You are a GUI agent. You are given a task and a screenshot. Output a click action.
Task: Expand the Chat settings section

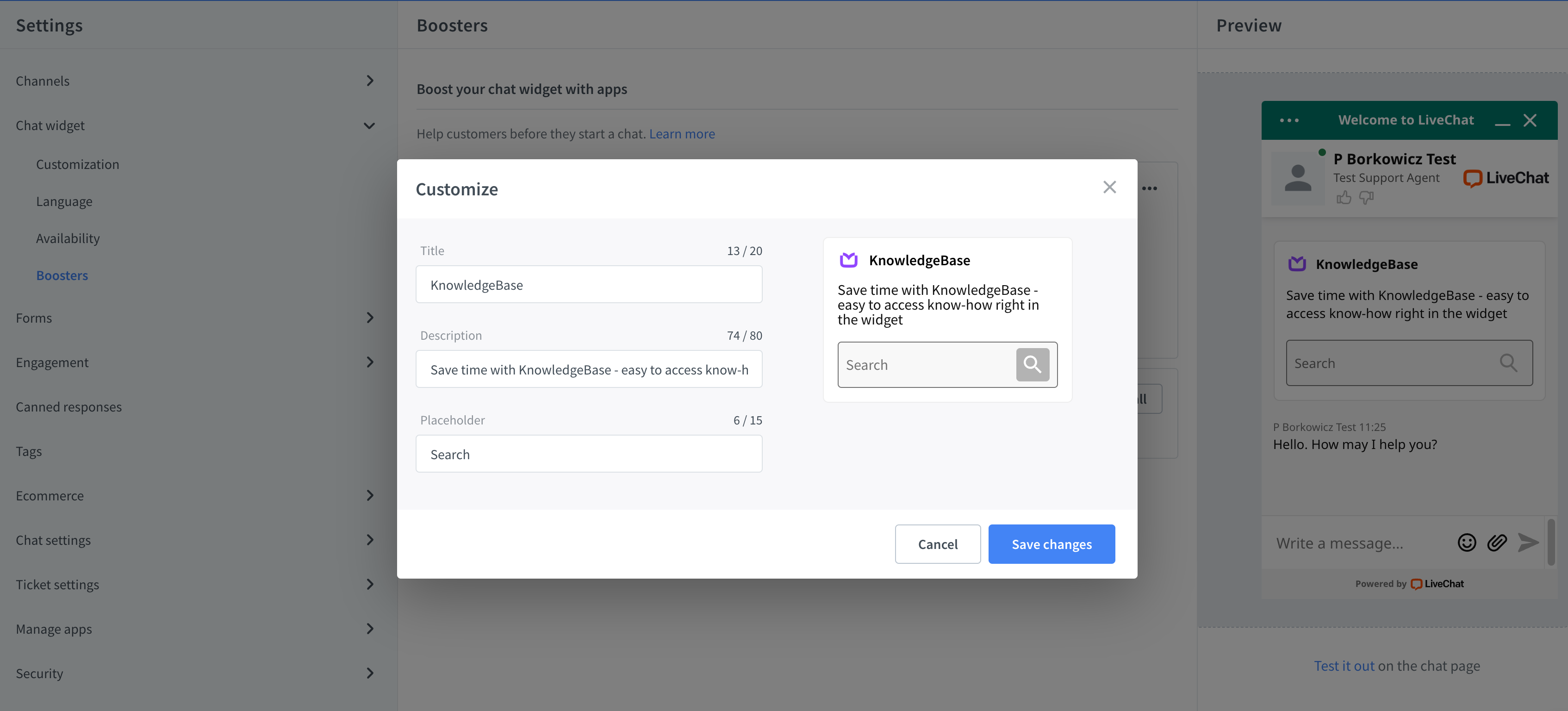(369, 540)
